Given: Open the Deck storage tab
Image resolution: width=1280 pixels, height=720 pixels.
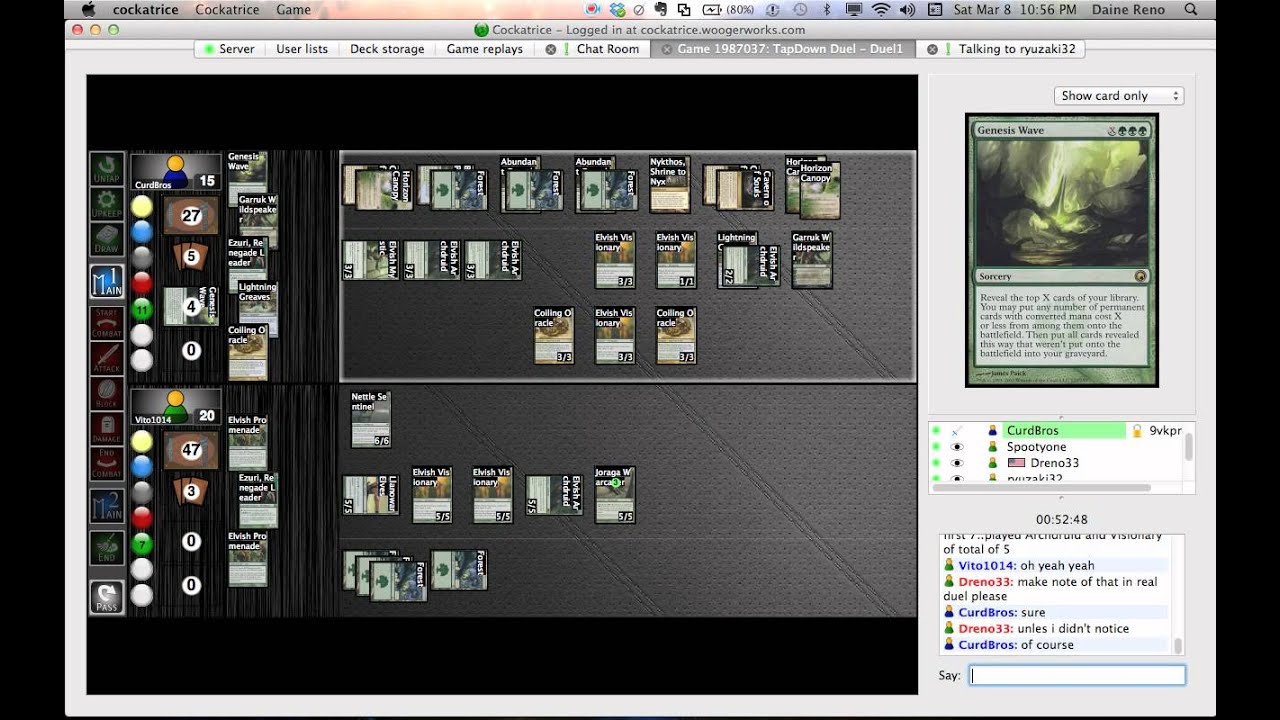Looking at the screenshot, I should pos(387,49).
